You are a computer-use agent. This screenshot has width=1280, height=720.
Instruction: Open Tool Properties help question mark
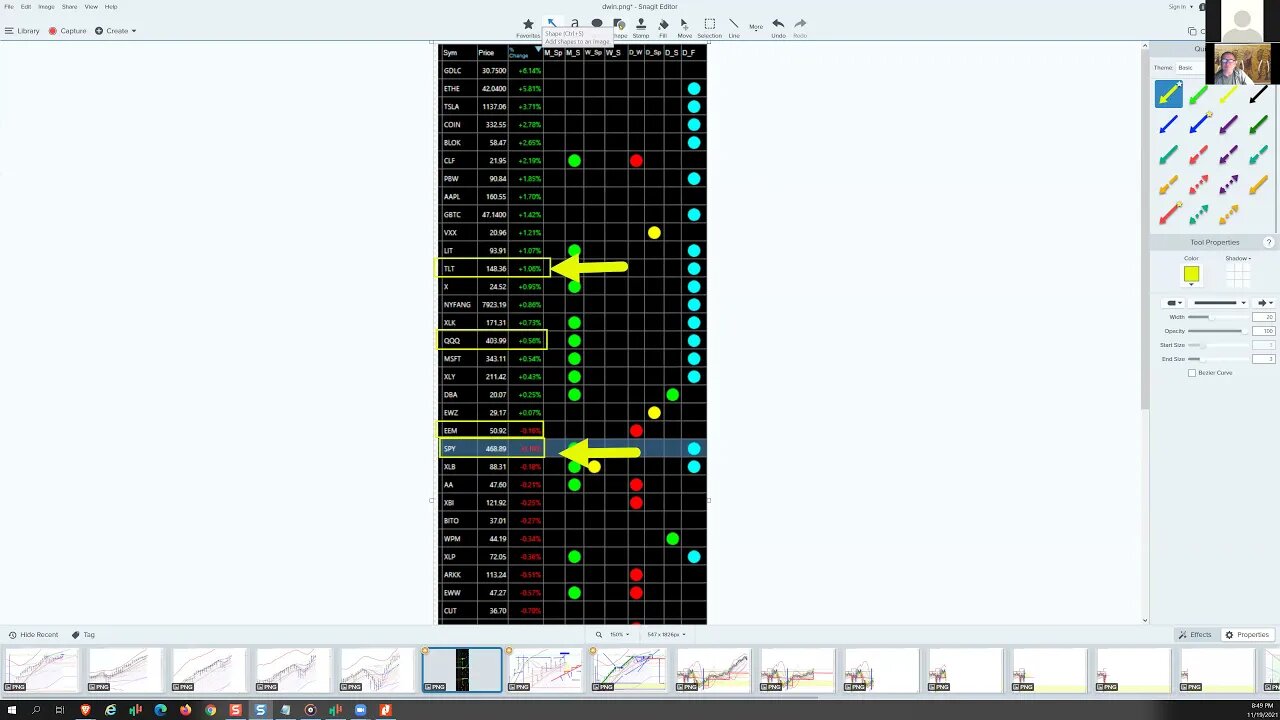(1269, 242)
